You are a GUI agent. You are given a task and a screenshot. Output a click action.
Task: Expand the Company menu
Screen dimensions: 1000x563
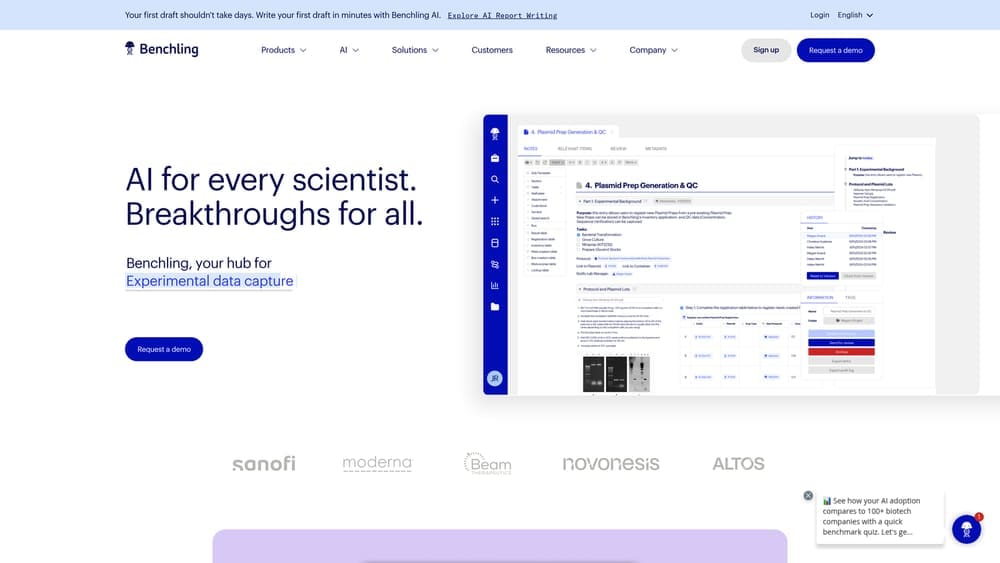coord(653,50)
